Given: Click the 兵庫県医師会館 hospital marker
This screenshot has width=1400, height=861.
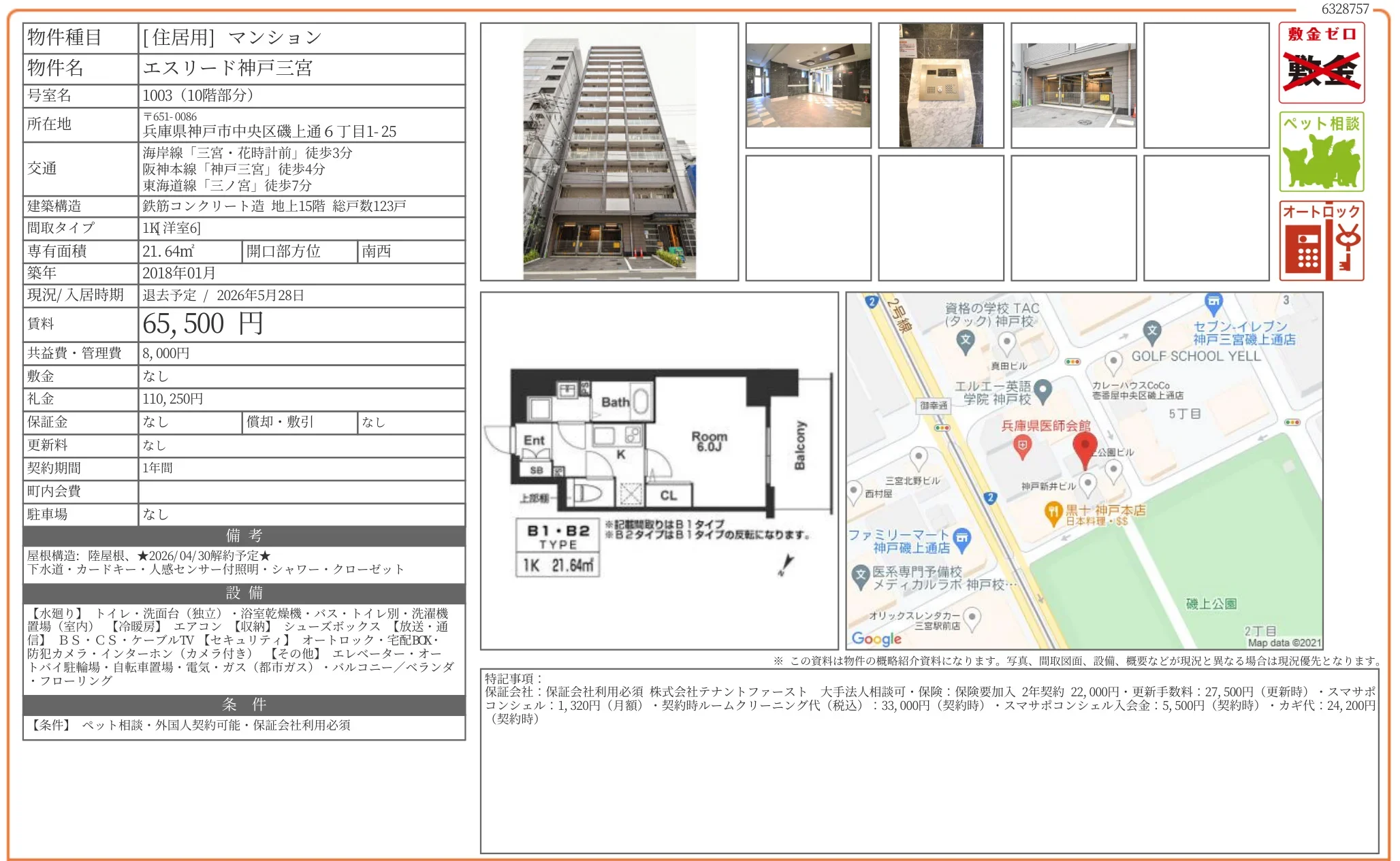Looking at the screenshot, I should tap(1021, 446).
